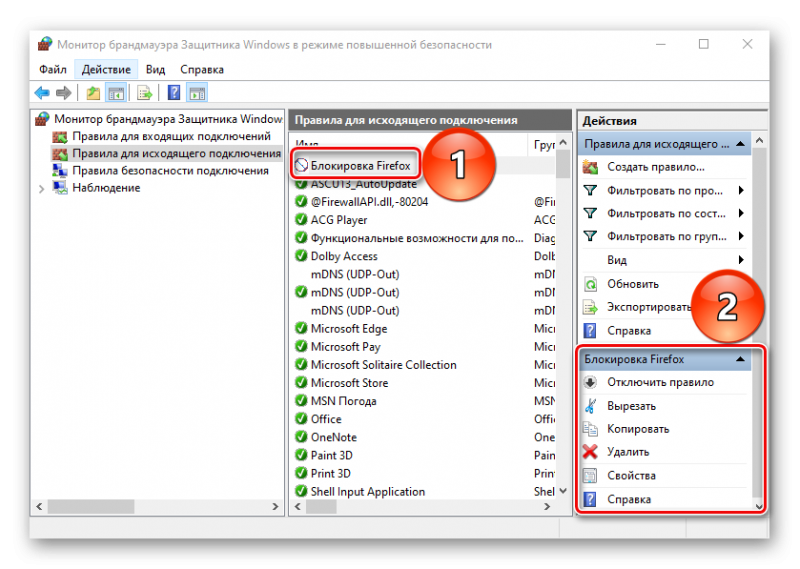Click the help icon under Блокировка Firefox actions
This screenshot has width=800, height=569.
590,499
